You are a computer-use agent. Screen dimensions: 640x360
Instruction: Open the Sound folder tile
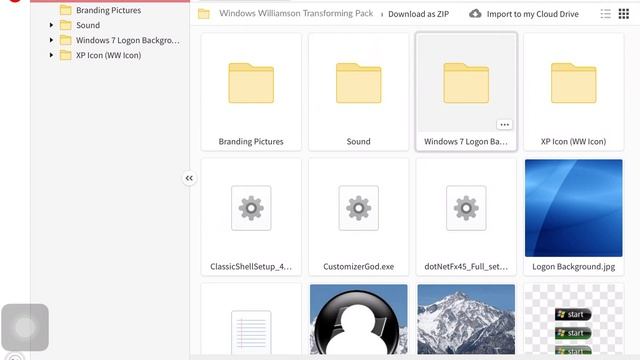(358, 92)
